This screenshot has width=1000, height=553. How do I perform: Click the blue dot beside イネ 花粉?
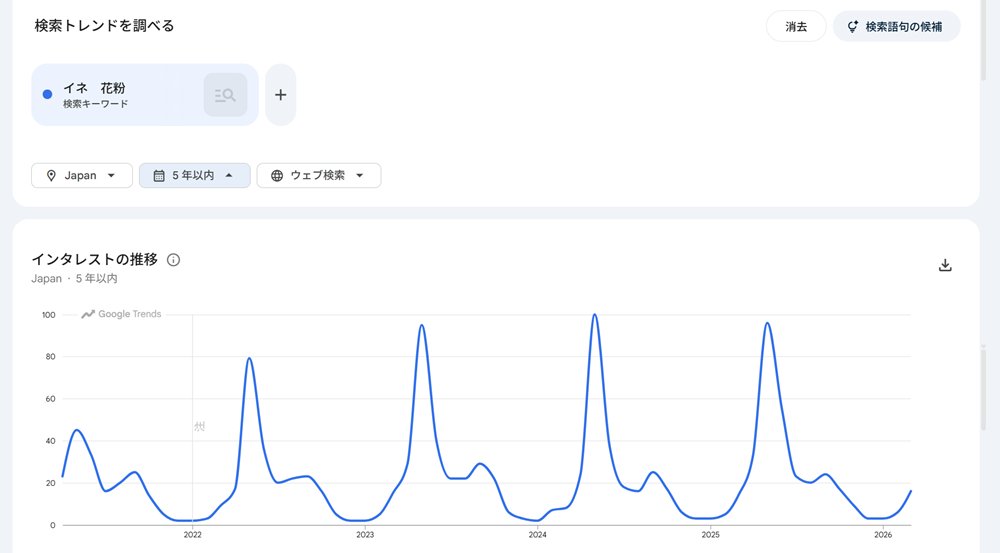tap(47, 94)
